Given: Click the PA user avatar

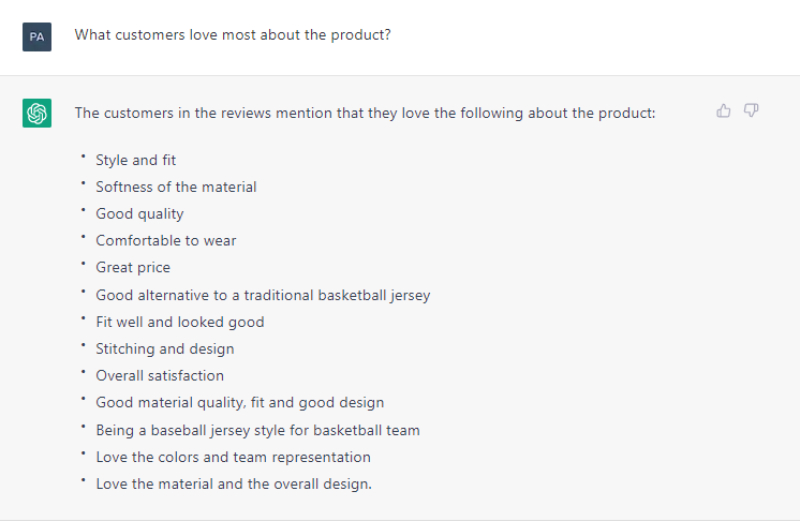Looking at the screenshot, I should click(37, 37).
